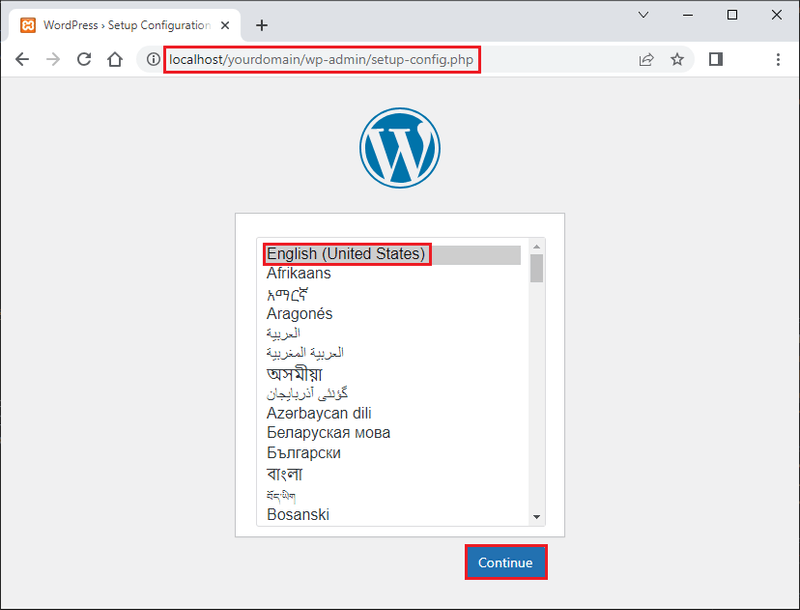Screen dimensions: 800x610
Task: Click the highlighted address bar URL
Action: click(x=322, y=59)
